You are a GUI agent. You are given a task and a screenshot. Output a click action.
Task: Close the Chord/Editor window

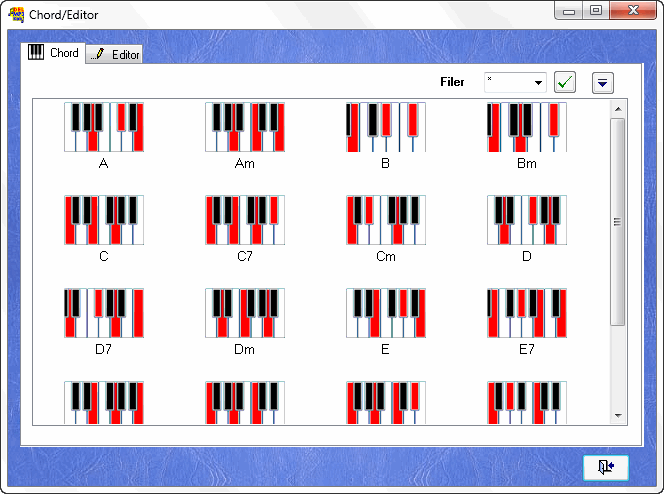pos(633,11)
